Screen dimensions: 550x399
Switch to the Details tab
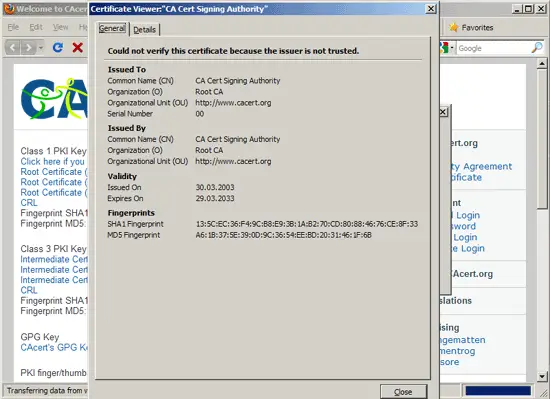[145, 29]
